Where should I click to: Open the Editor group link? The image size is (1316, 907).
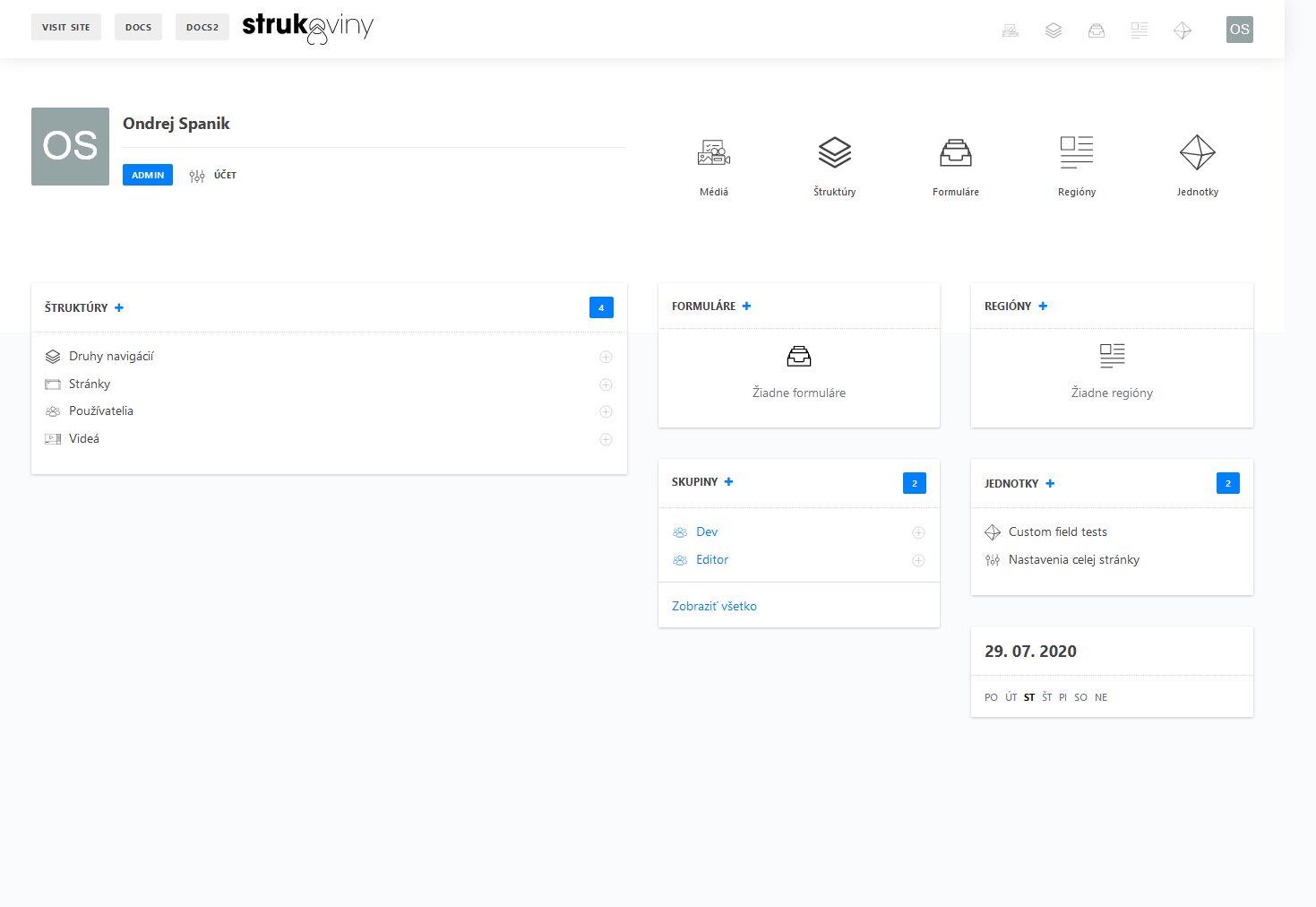(x=712, y=559)
